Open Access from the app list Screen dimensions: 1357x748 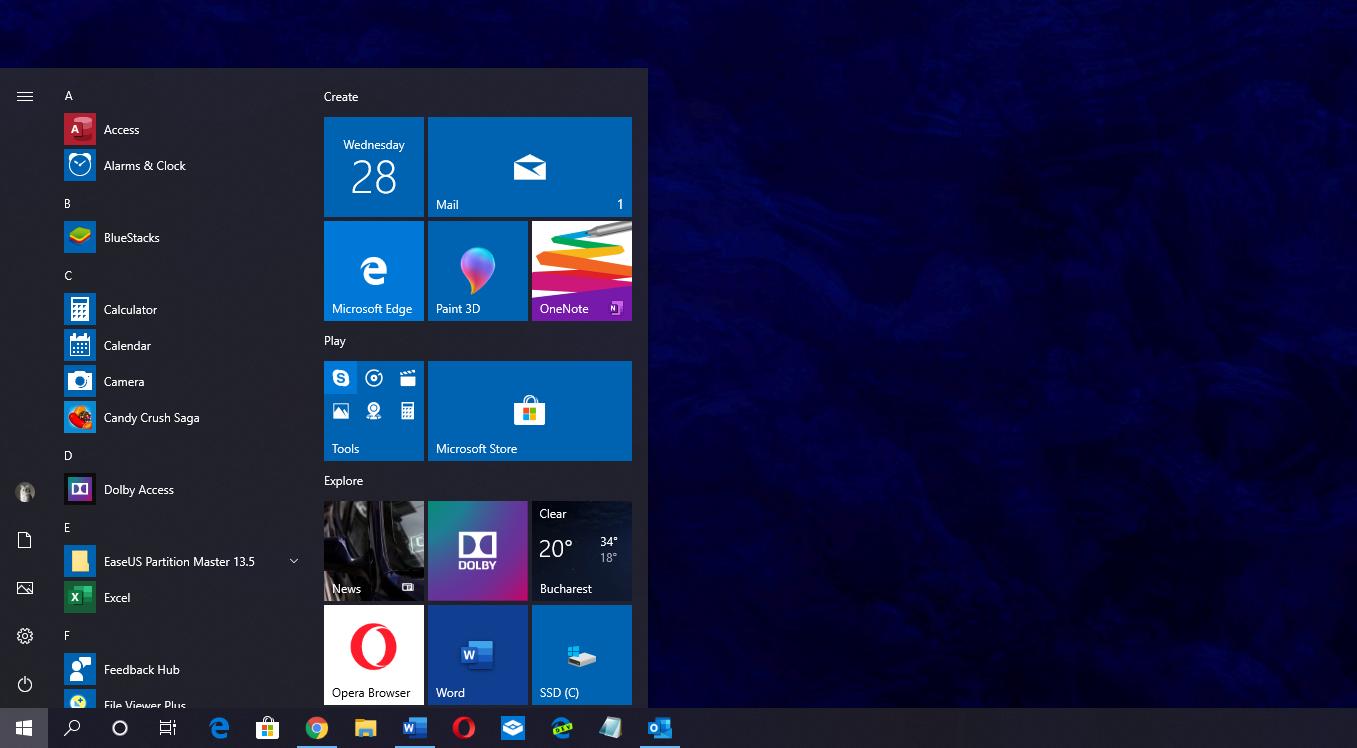click(x=182, y=130)
